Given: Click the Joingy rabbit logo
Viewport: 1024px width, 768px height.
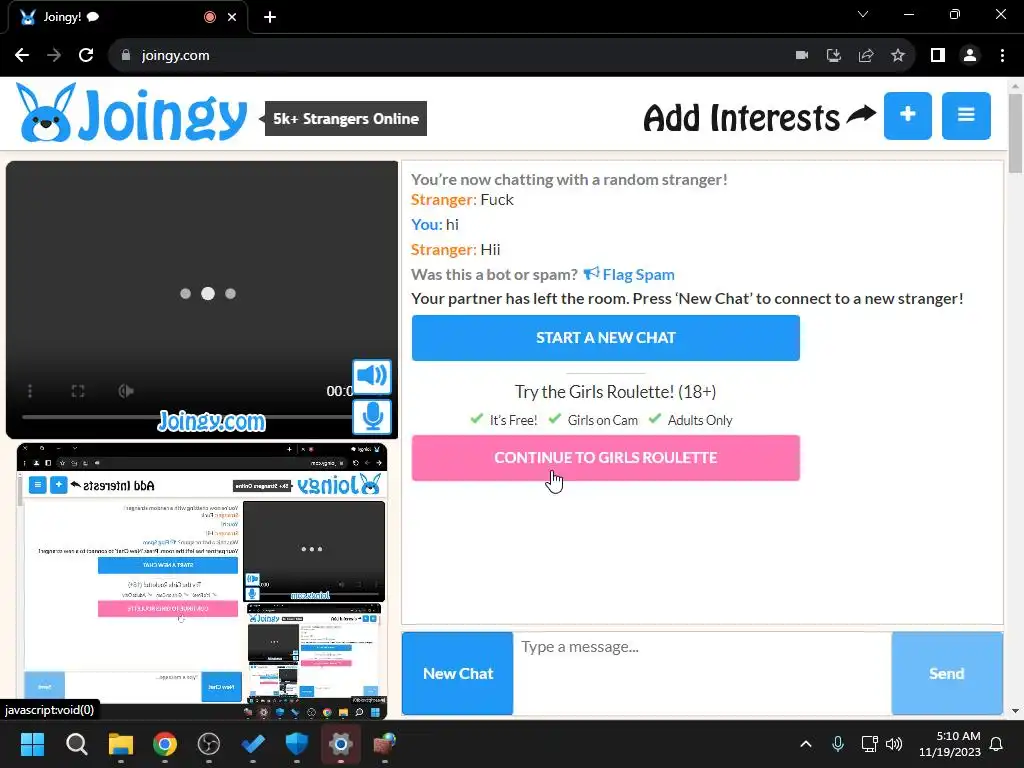Looking at the screenshot, I should pyautogui.click(x=131, y=112).
